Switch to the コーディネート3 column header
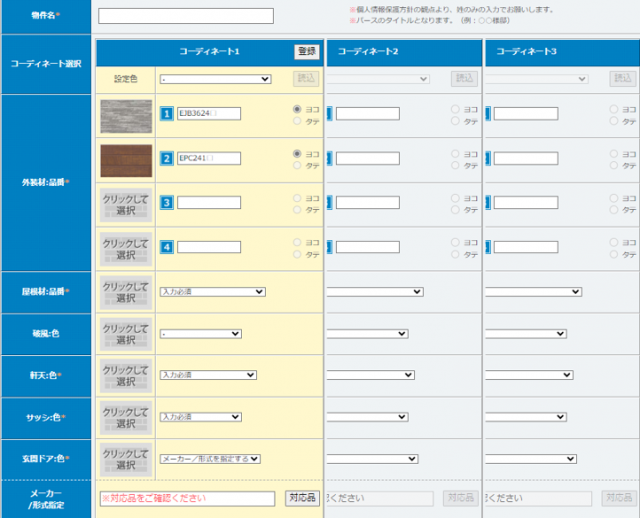The height and width of the screenshot is (518, 640). point(526,51)
